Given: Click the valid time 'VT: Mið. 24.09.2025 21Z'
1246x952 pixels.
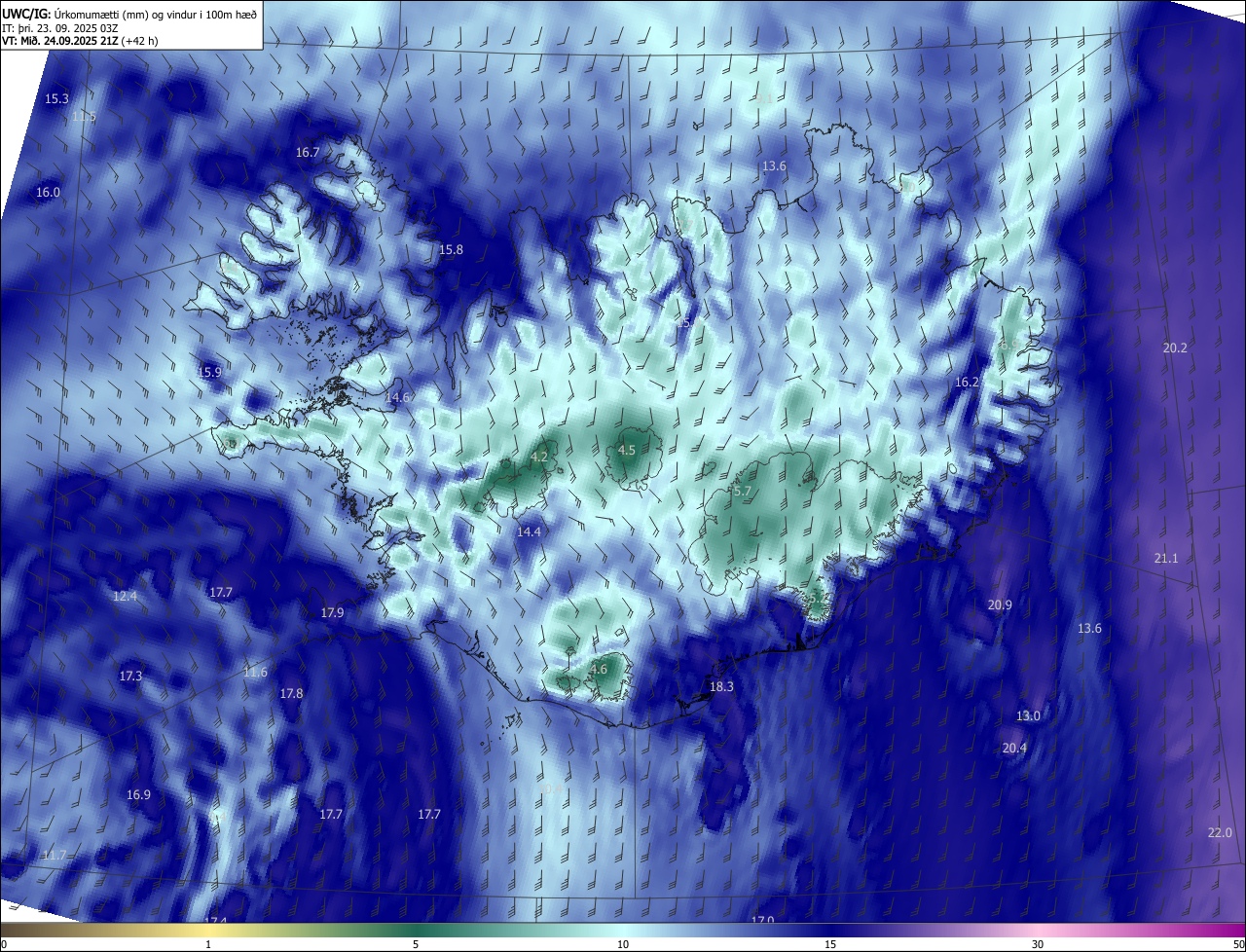Looking at the screenshot, I should point(62,42).
